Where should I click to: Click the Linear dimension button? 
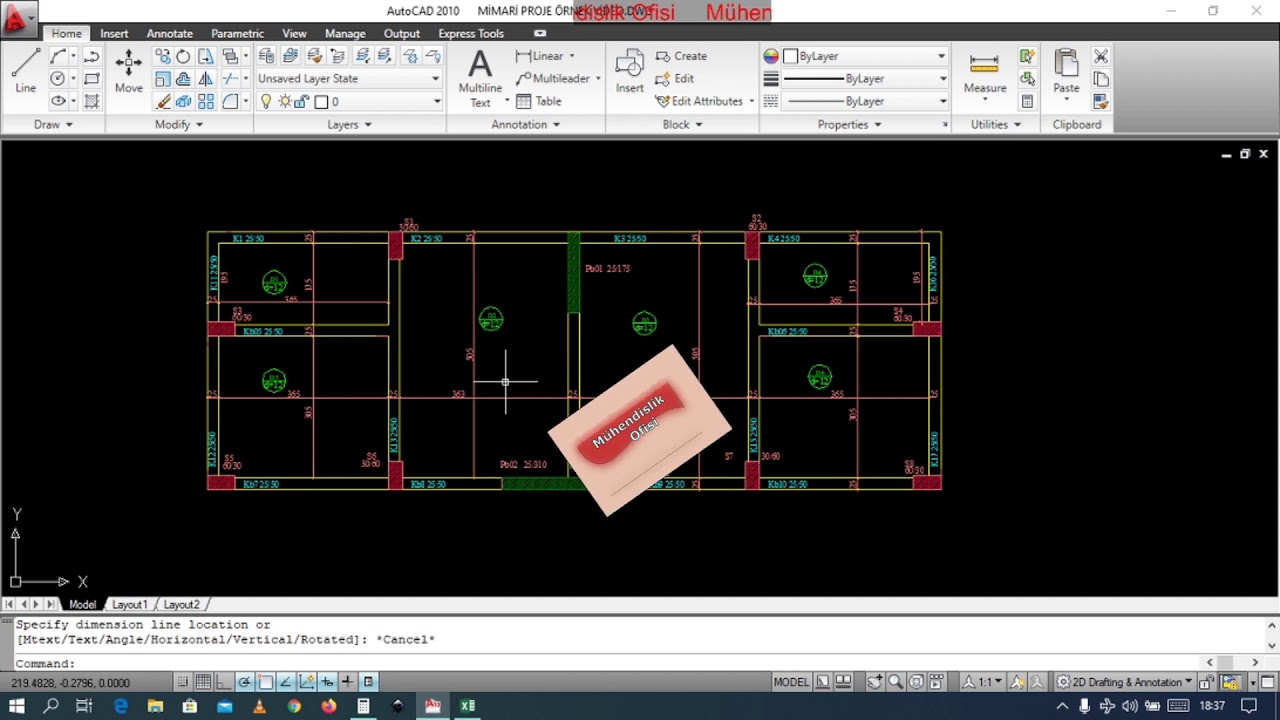click(x=545, y=56)
